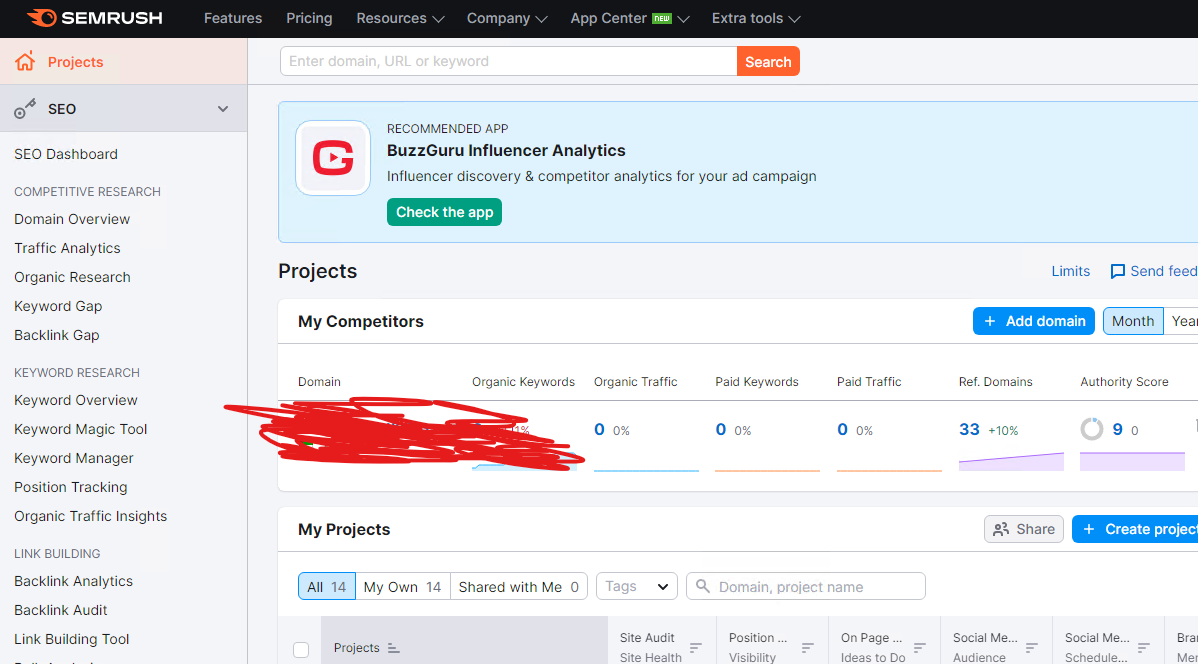Select the Shared with Me tab

click(x=519, y=587)
